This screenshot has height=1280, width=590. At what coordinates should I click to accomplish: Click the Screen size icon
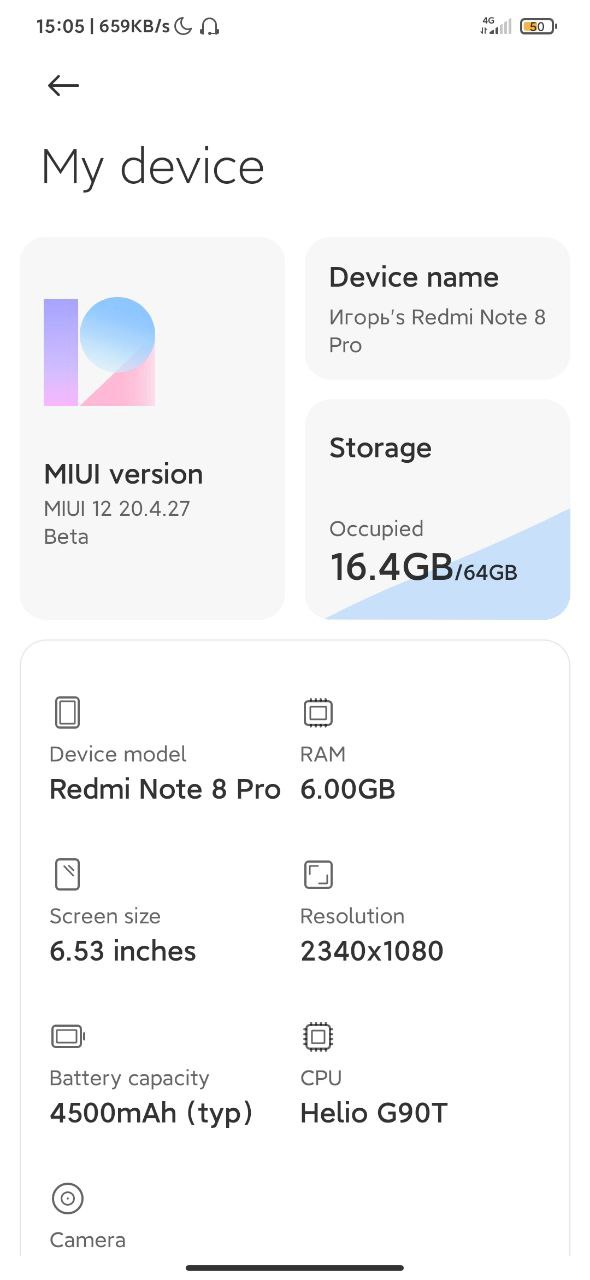click(x=67, y=875)
